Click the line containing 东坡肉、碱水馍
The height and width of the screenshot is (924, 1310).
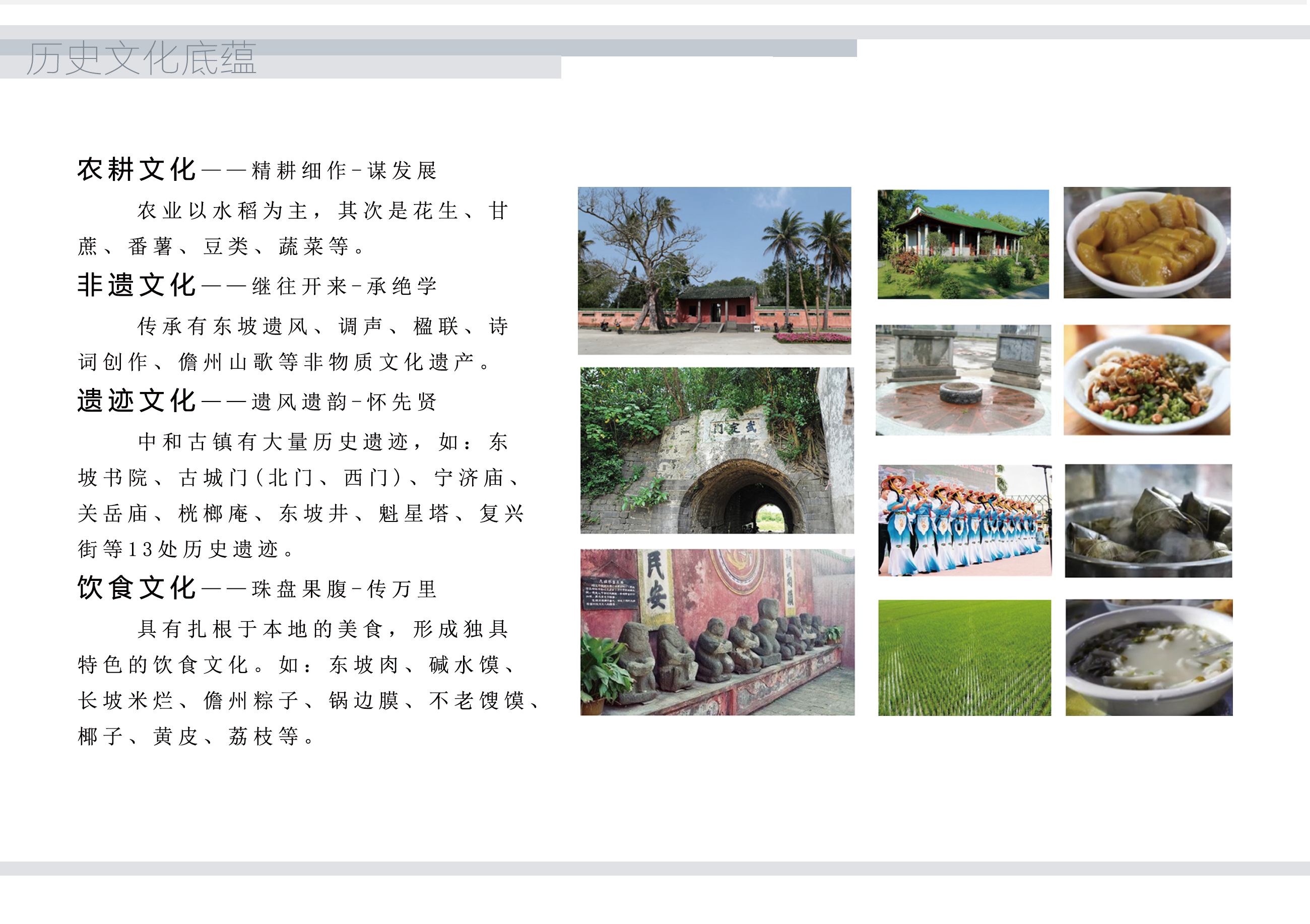click(296, 665)
